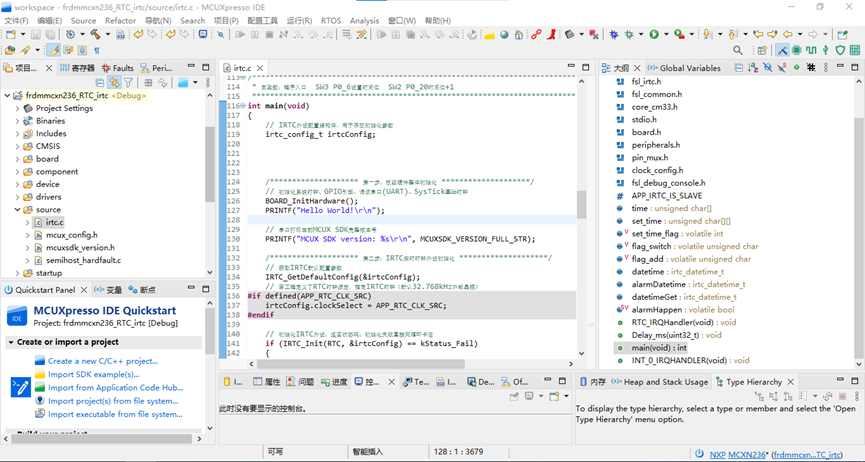Viewport: 865px width, 462px height.
Task: Open the Run button dropdown arrow
Action: click(666, 34)
